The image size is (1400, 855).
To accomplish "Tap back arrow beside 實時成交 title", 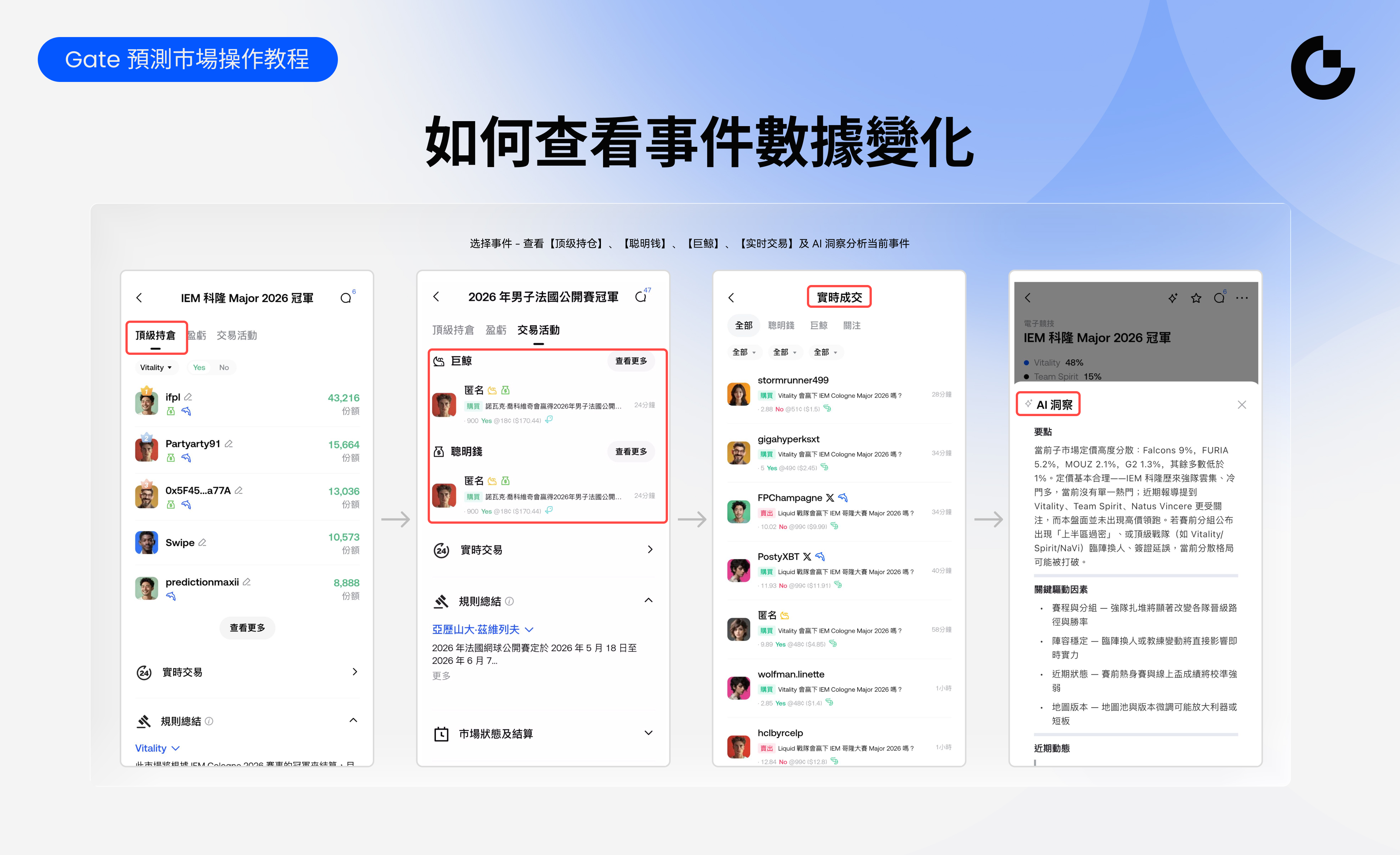I will pyautogui.click(x=731, y=298).
